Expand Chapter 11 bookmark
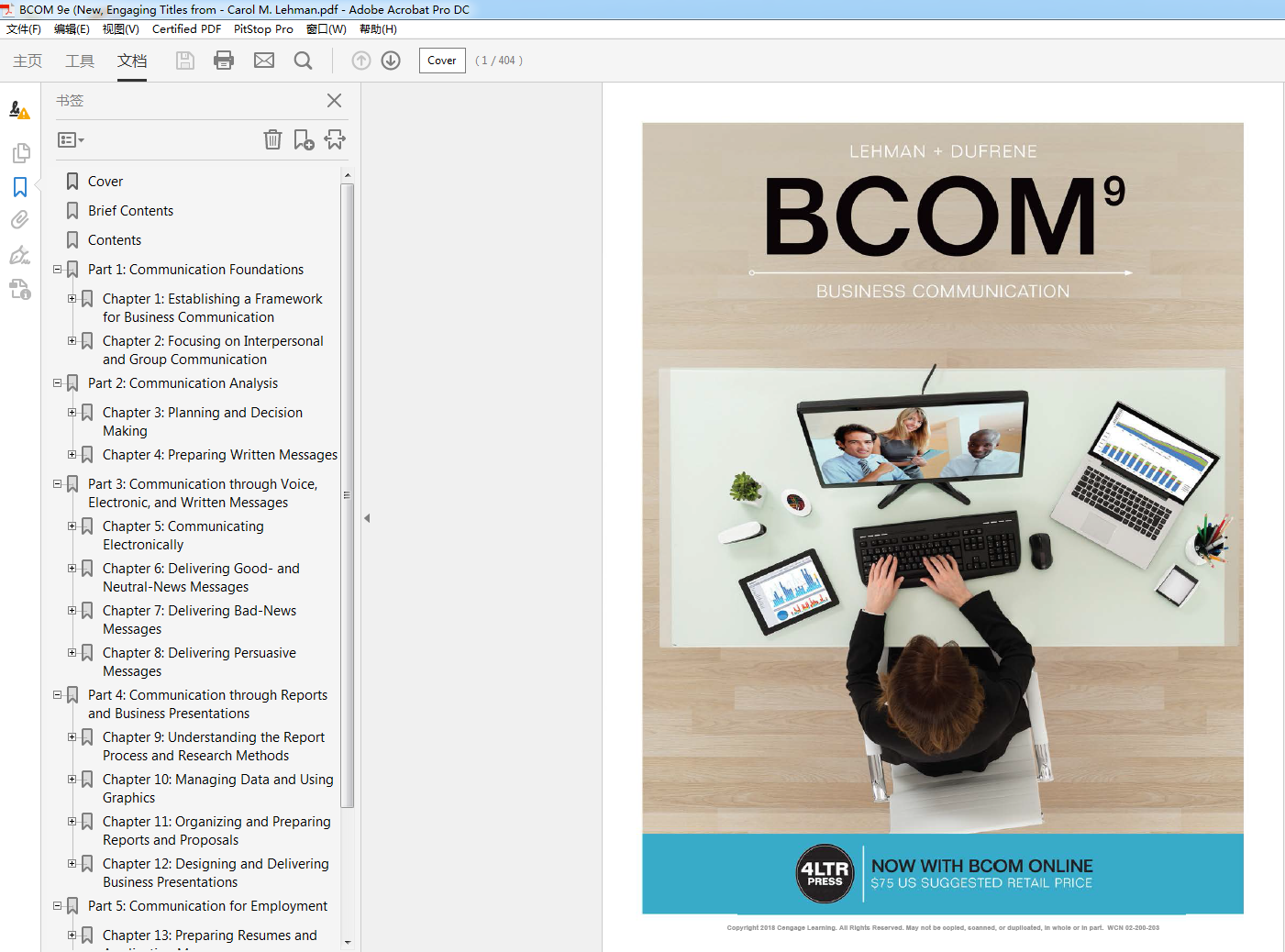The height and width of the screenshot is (952, 1285). (72, 822)
